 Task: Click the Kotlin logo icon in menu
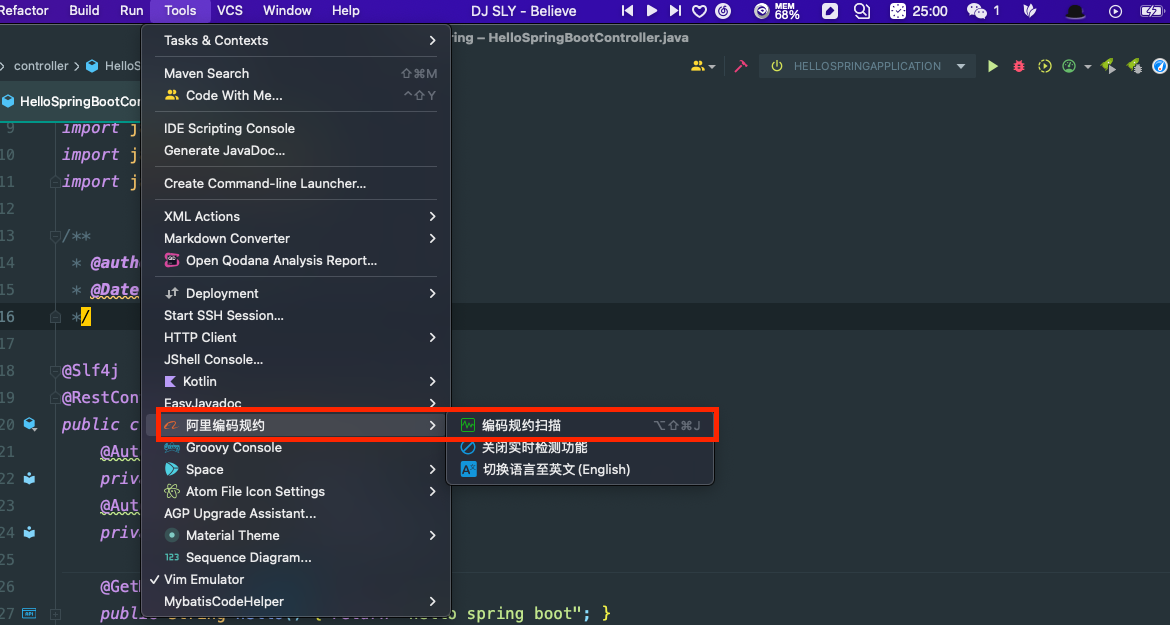[170, 381]
